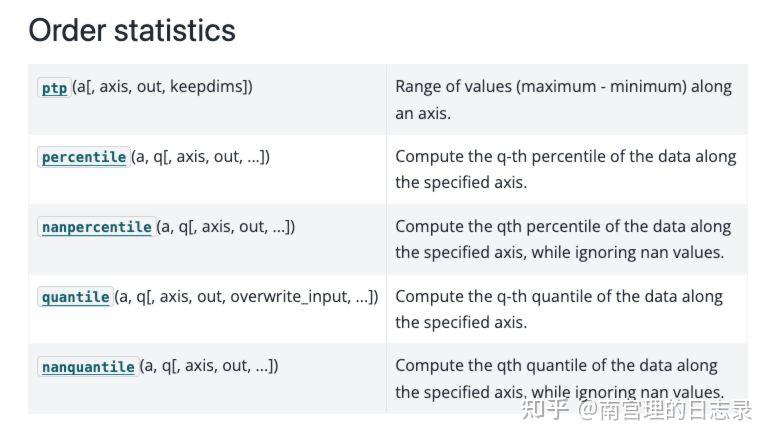Click the ptp parameter list text
Viewport: 772px width, 441px height.
(x=162, y=87)
